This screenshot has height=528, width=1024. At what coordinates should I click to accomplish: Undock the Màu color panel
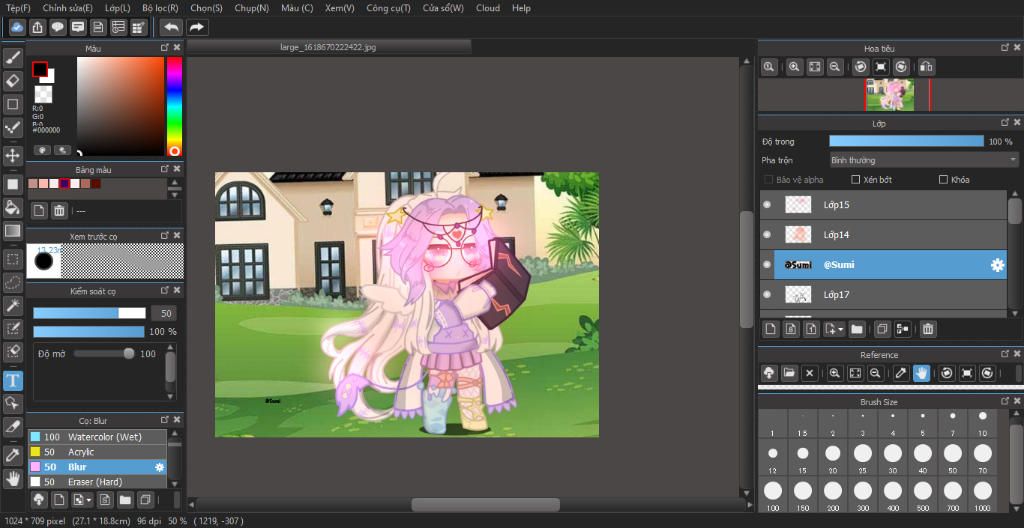165,48
